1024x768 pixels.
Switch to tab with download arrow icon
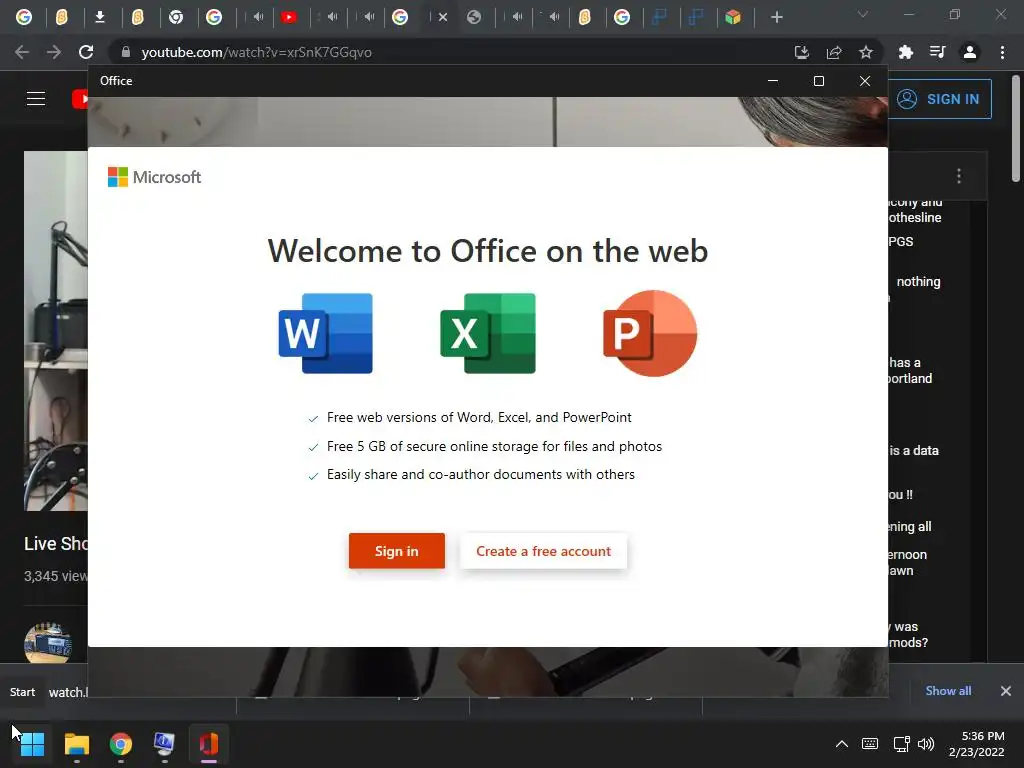tap(99, 17)
